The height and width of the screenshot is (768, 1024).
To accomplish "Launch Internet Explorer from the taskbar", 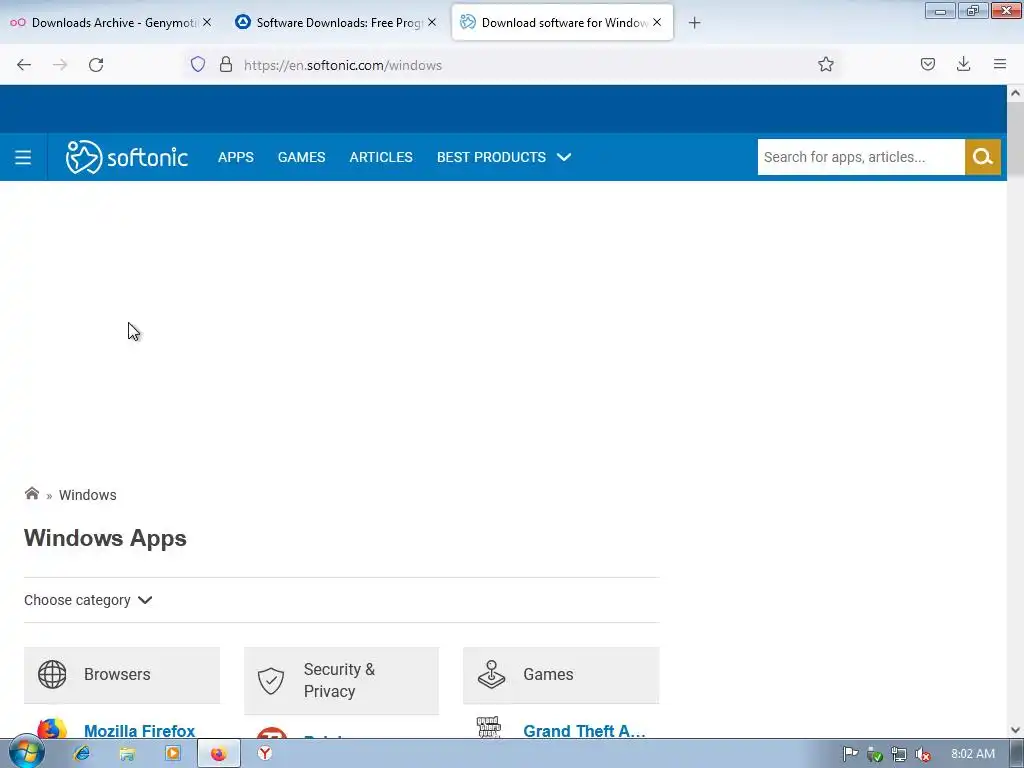I will 82,754.
